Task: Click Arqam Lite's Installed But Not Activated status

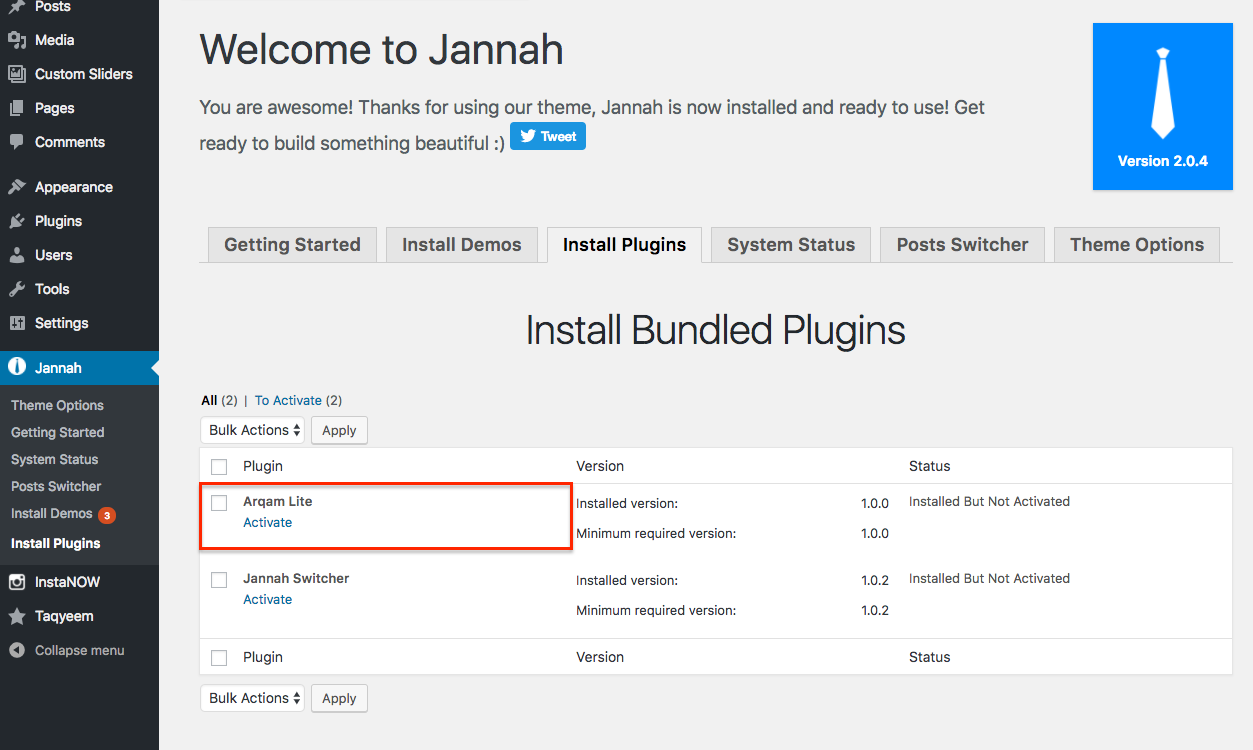Action: [989, 502]
